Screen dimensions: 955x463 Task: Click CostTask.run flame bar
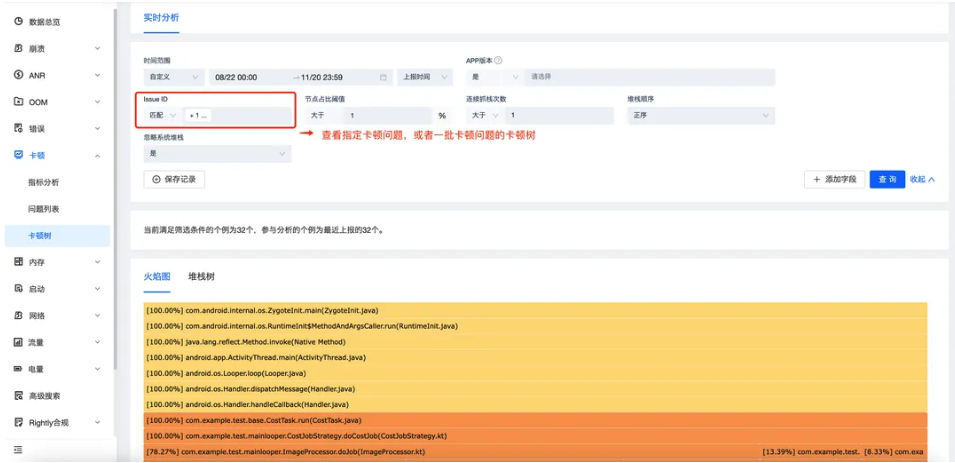(535, 420)
